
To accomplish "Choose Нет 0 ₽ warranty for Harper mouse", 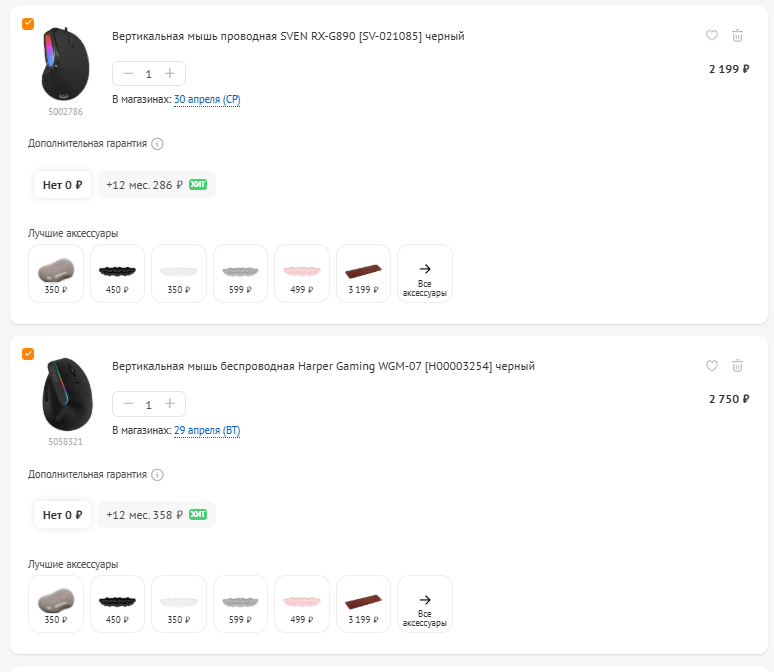I will click(62, 514).
